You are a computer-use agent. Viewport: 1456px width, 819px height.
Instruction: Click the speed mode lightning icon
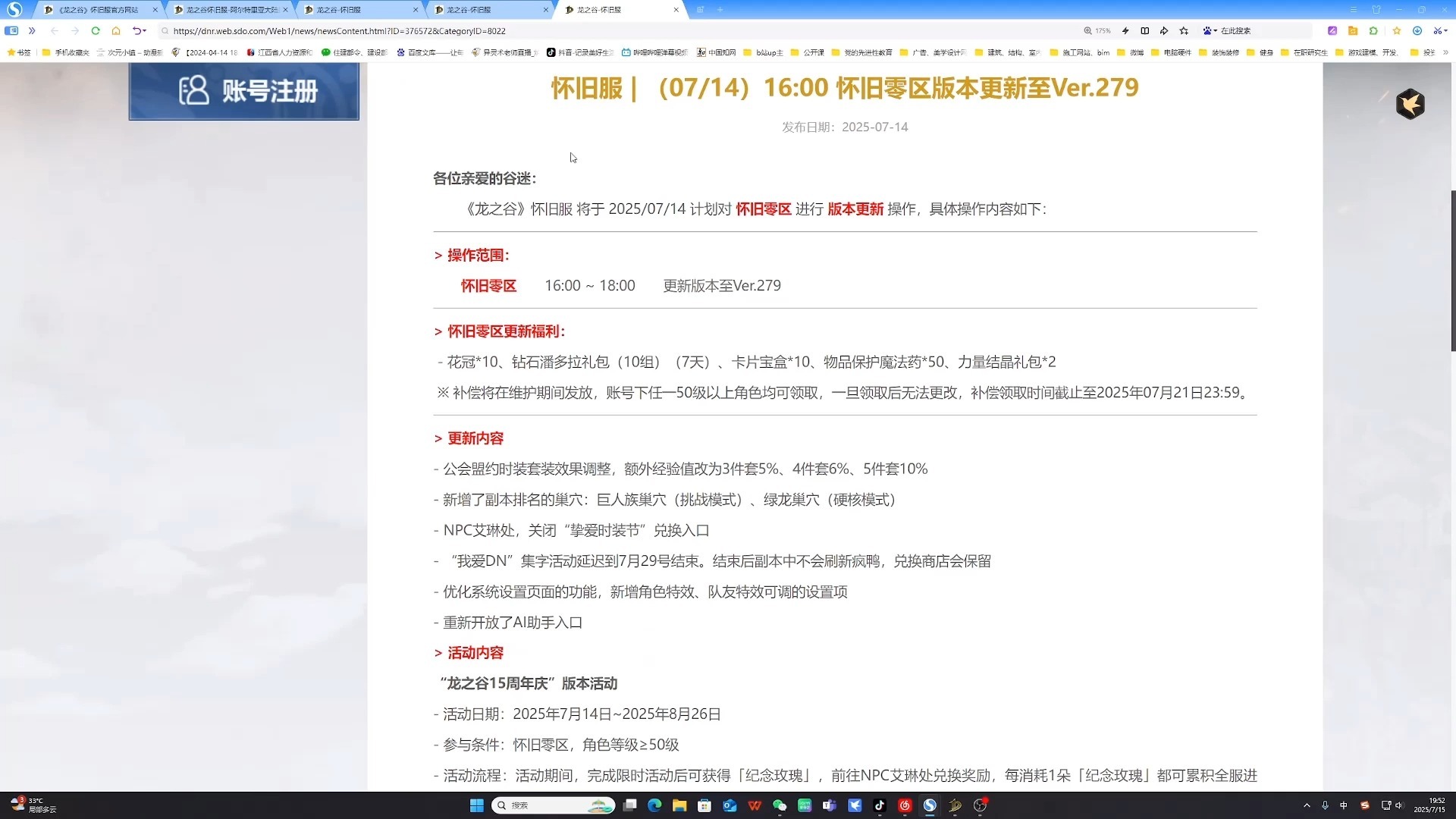[x=1125, y=31]
